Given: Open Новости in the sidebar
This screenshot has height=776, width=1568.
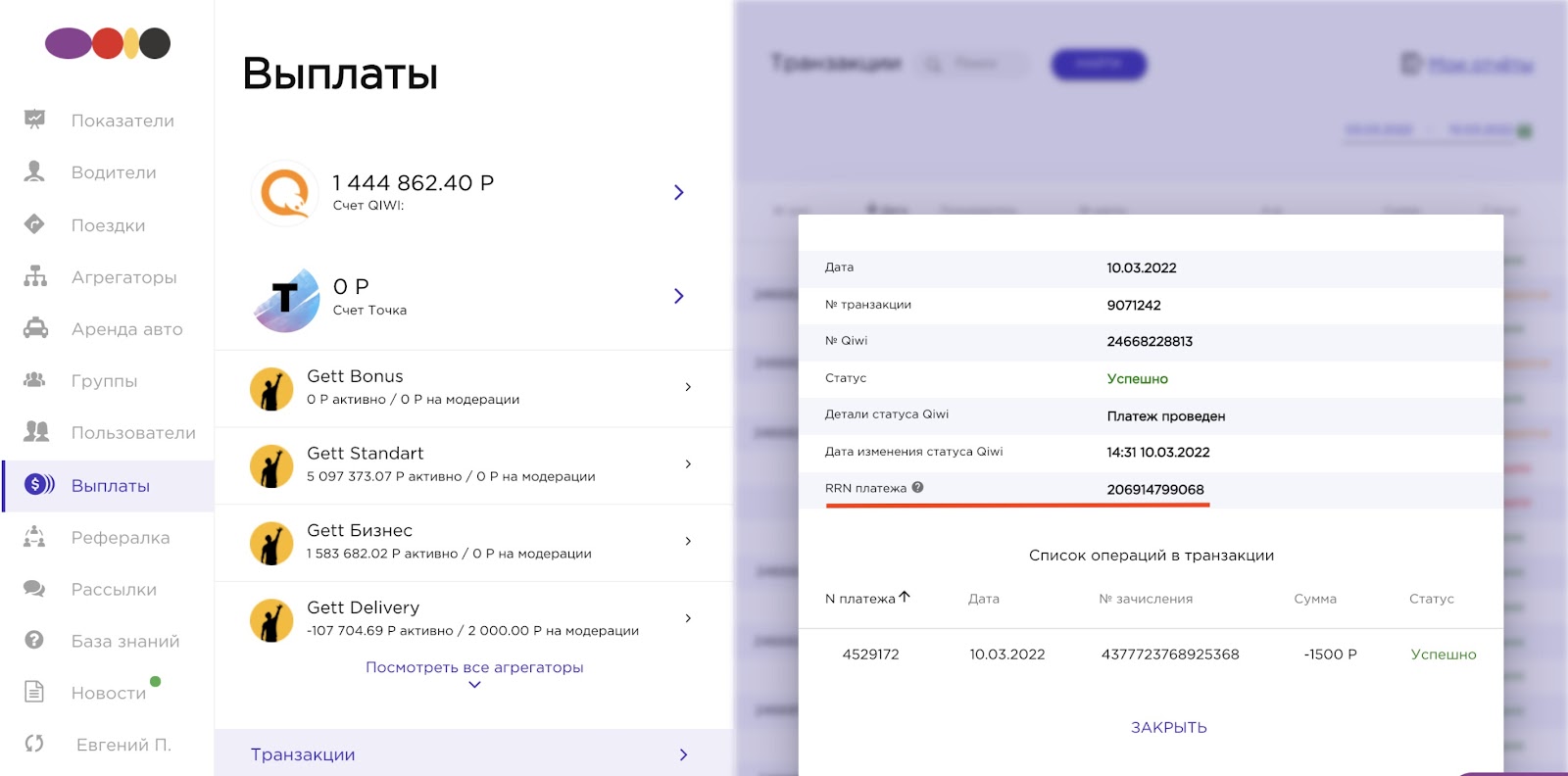Looking at the screenshot, I should click(x=109, y=694).
